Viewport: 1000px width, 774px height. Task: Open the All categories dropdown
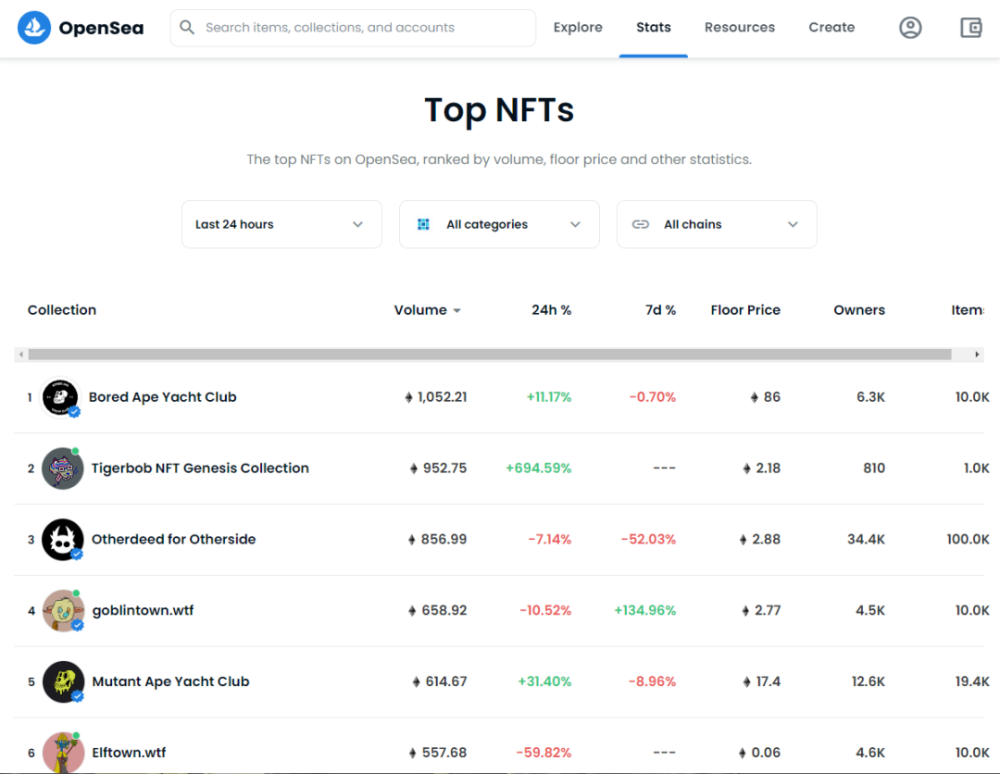click(x=499, y=224)
